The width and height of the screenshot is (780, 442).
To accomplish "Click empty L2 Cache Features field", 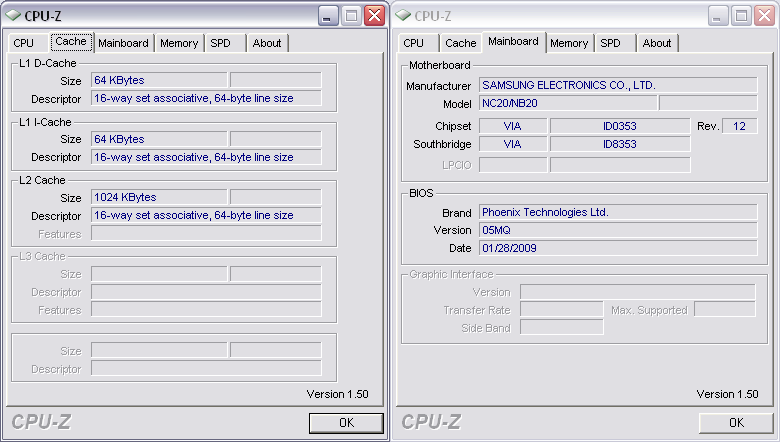I will point(206,234).
